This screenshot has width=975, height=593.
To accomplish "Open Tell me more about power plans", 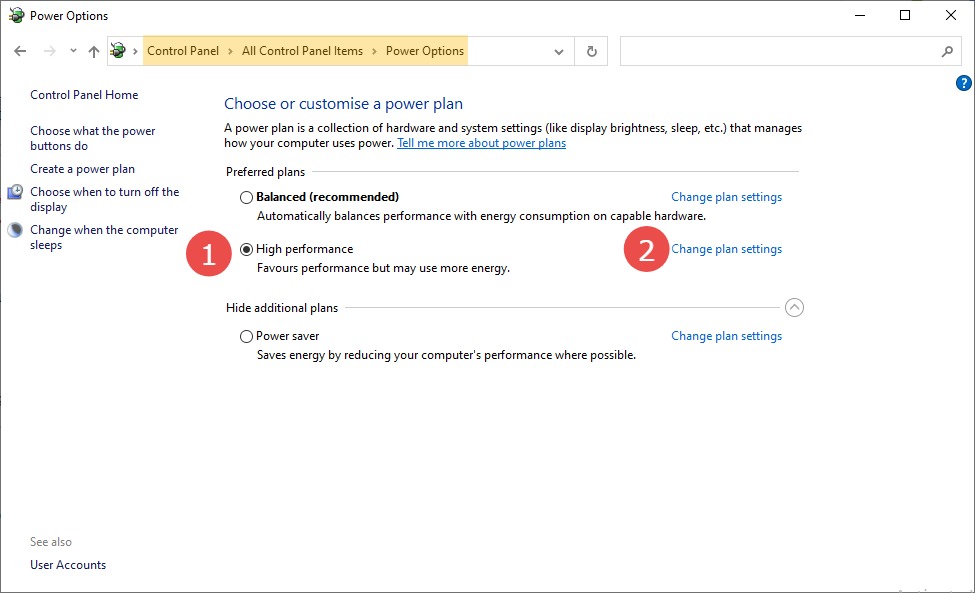I will click(481, 143).
